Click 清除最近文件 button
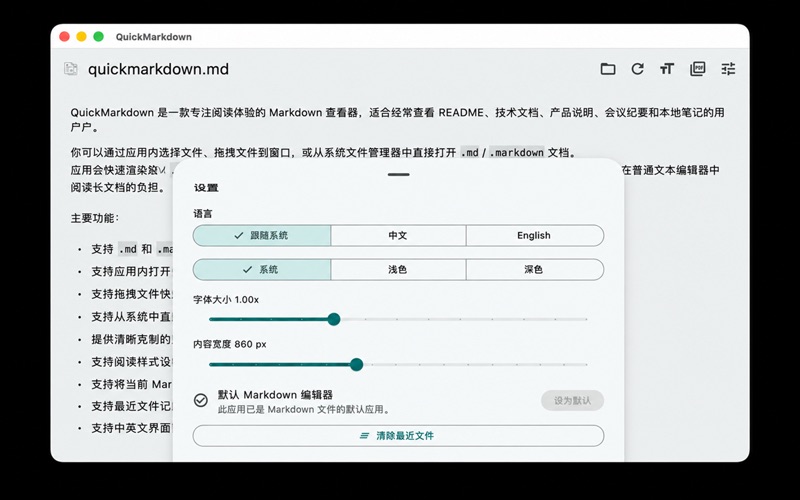 coord(398,436)
